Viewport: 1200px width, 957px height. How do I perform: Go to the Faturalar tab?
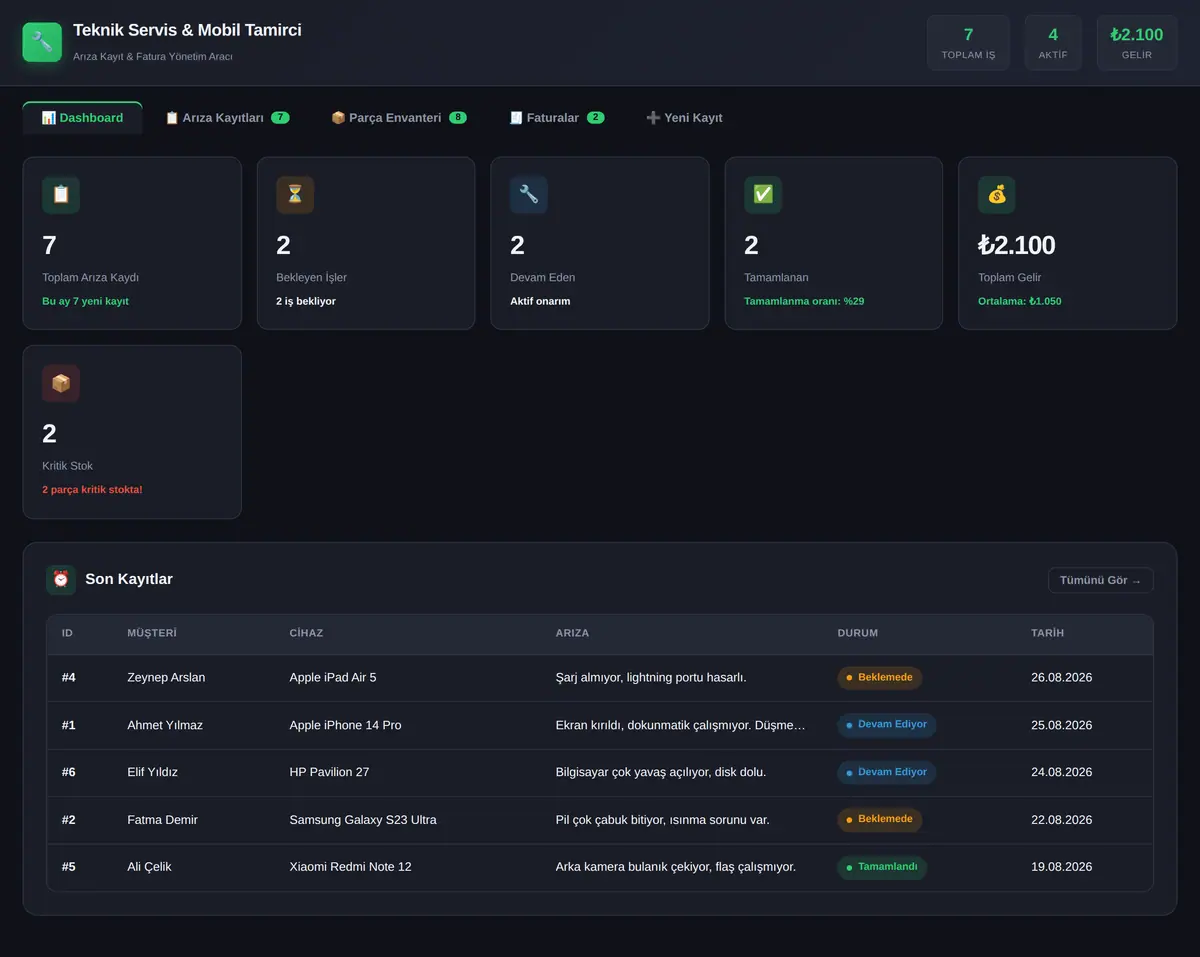click(556, 118)
